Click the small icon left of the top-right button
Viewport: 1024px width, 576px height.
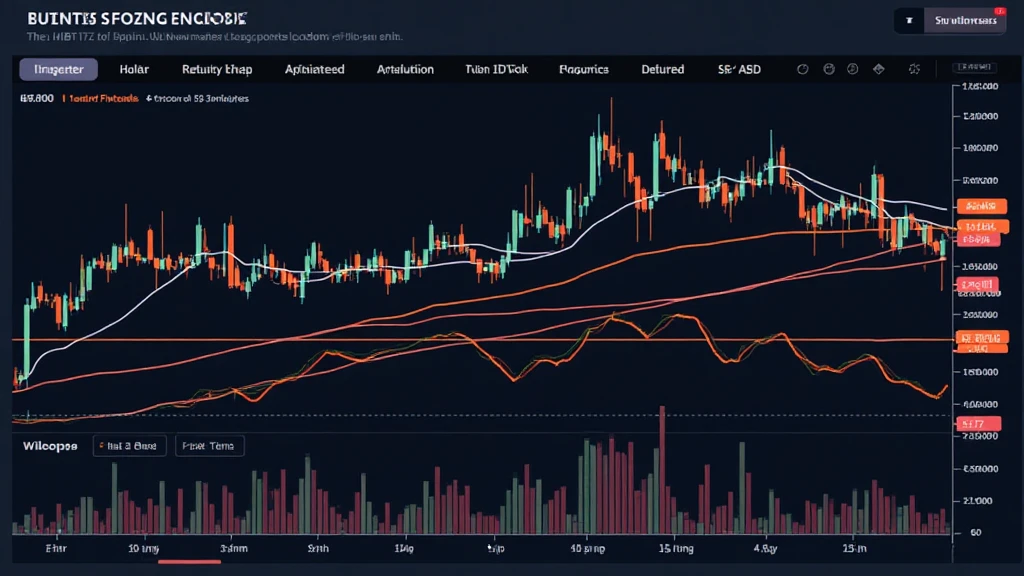point(908,19)
